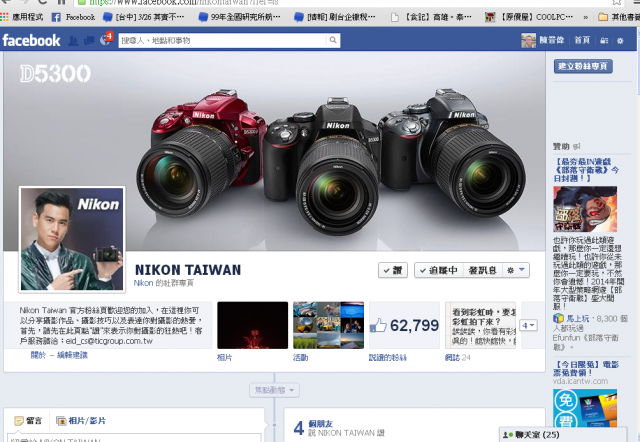Click 說讚的粉絲 label link
Image resolution: width=640 pixels, height=442 pixels.
point(388,358)
